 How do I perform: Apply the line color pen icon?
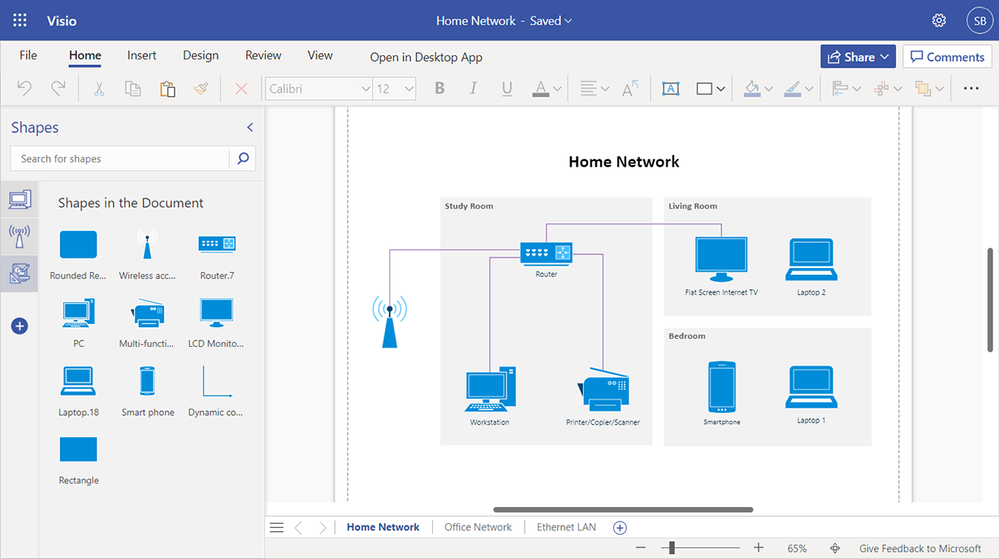[793, 89]
